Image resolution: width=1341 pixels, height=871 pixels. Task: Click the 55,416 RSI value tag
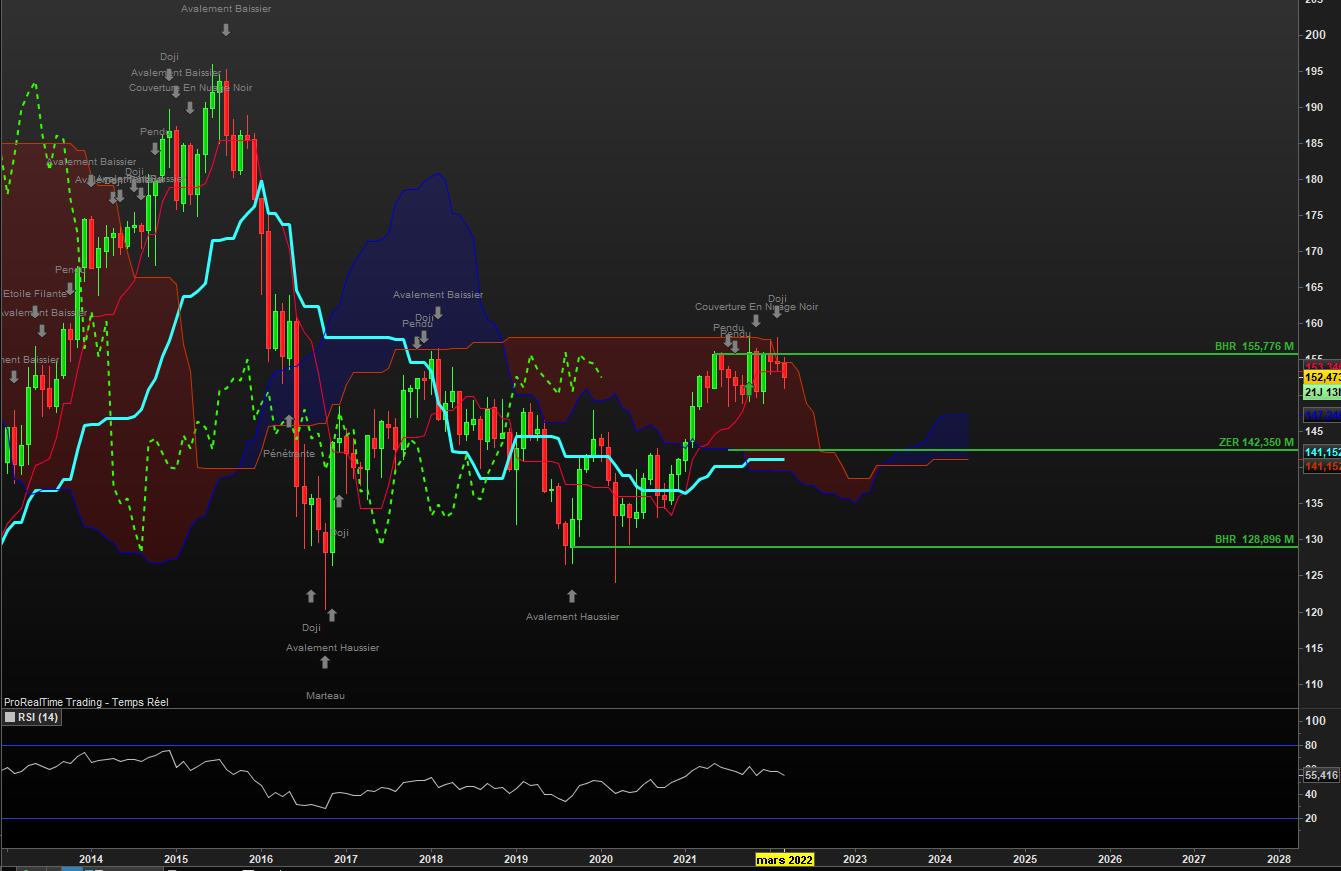pos(1321,775)
